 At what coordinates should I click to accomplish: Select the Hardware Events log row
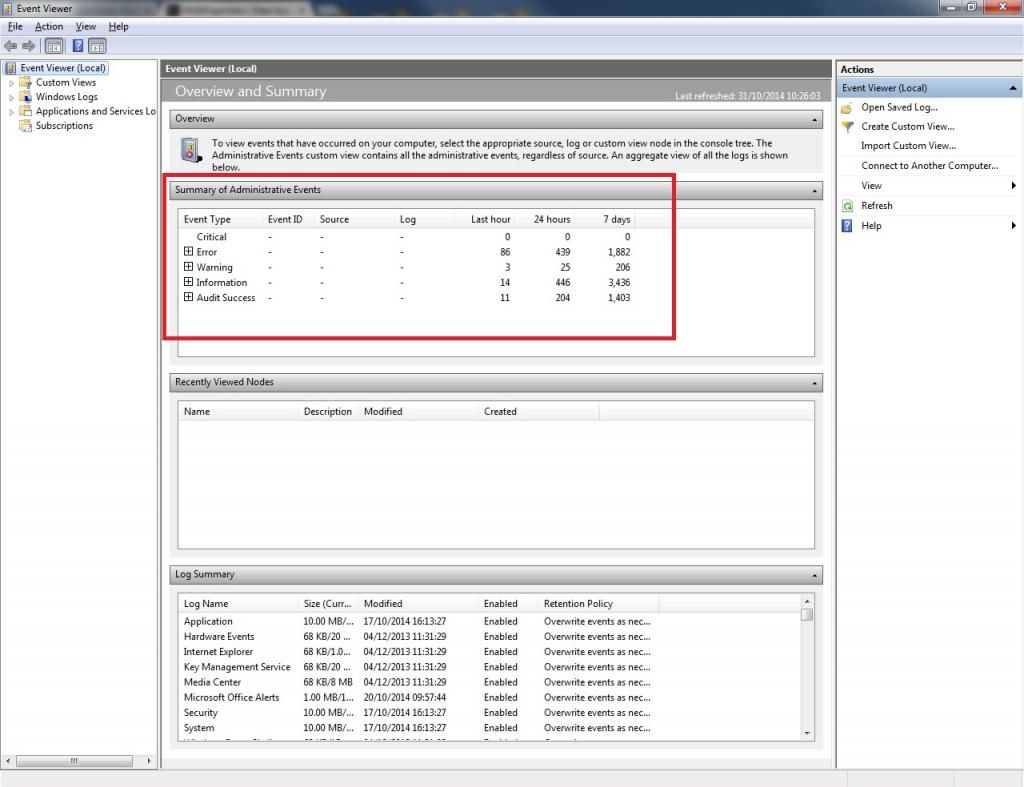[x=417, y=636]
